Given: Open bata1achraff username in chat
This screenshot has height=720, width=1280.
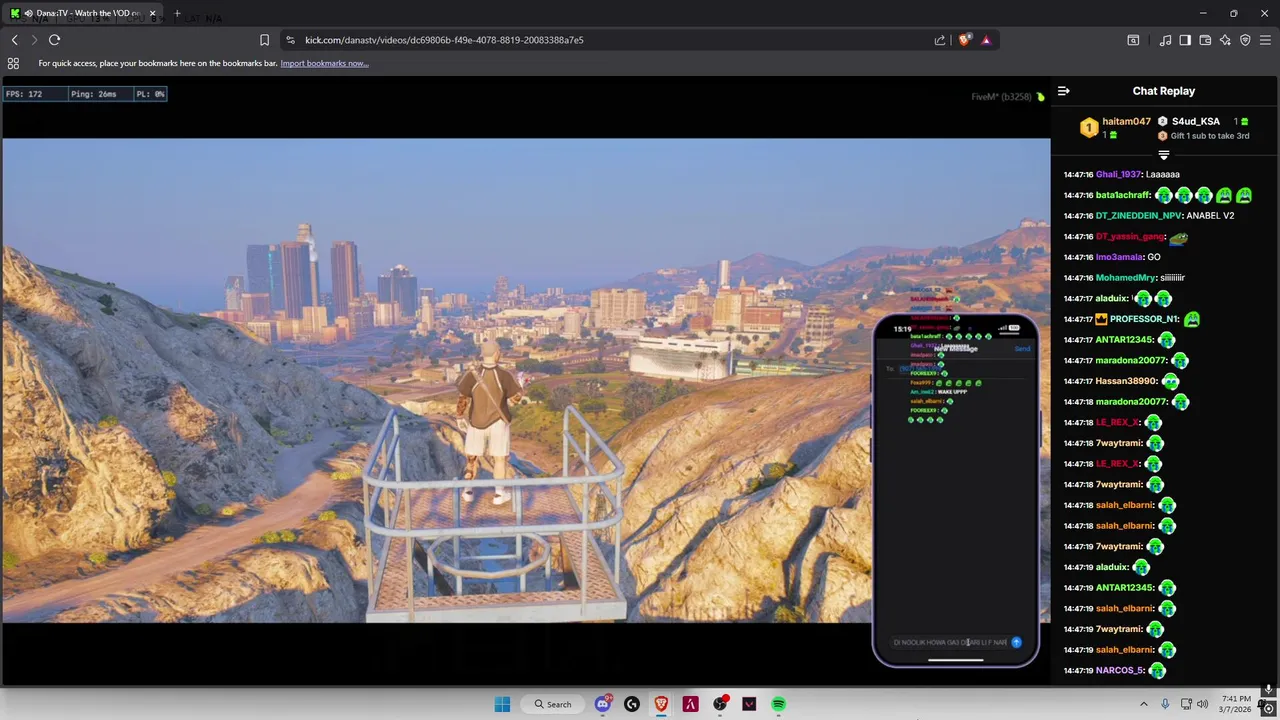Looking at the screenshot, I should click(1123, 195).
